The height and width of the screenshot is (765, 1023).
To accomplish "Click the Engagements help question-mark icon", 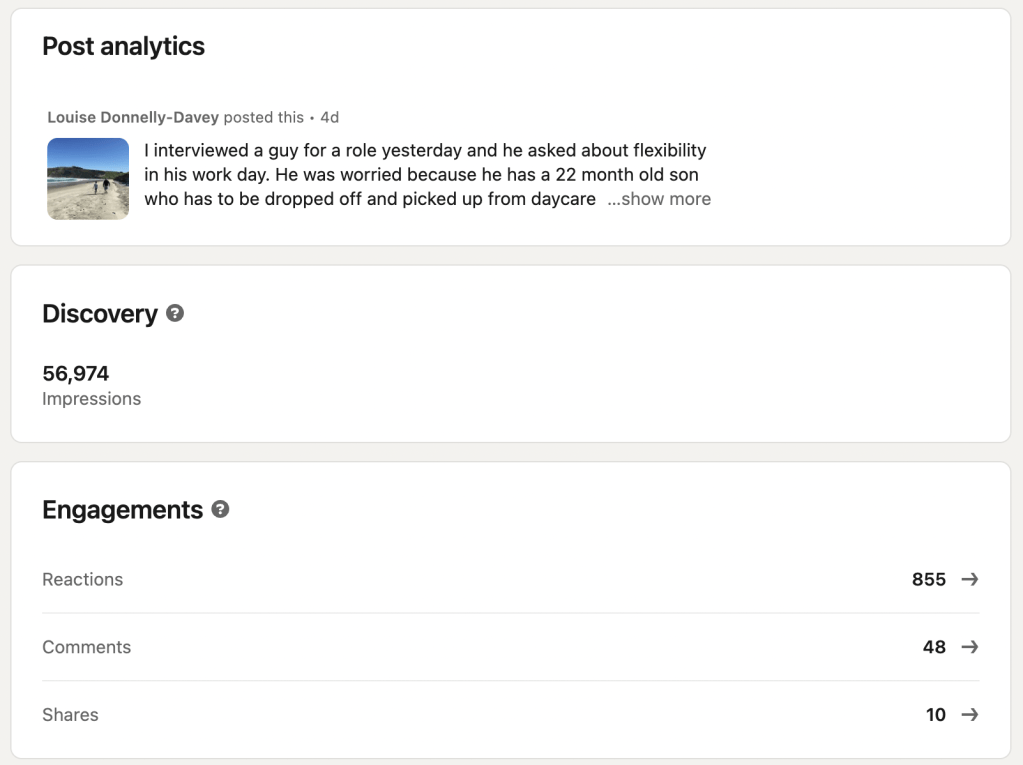I will (221, 509).
